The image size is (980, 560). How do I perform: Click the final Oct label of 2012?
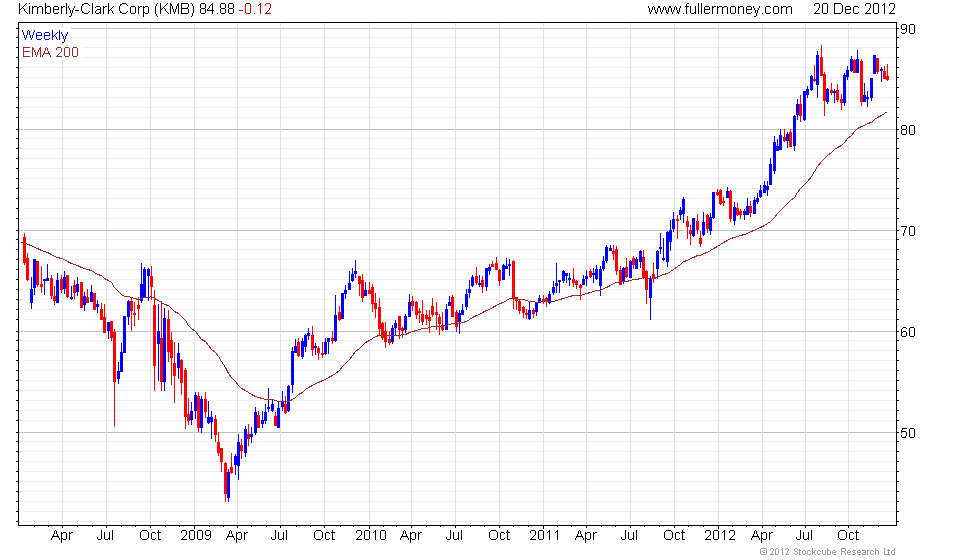pos(848,536)
